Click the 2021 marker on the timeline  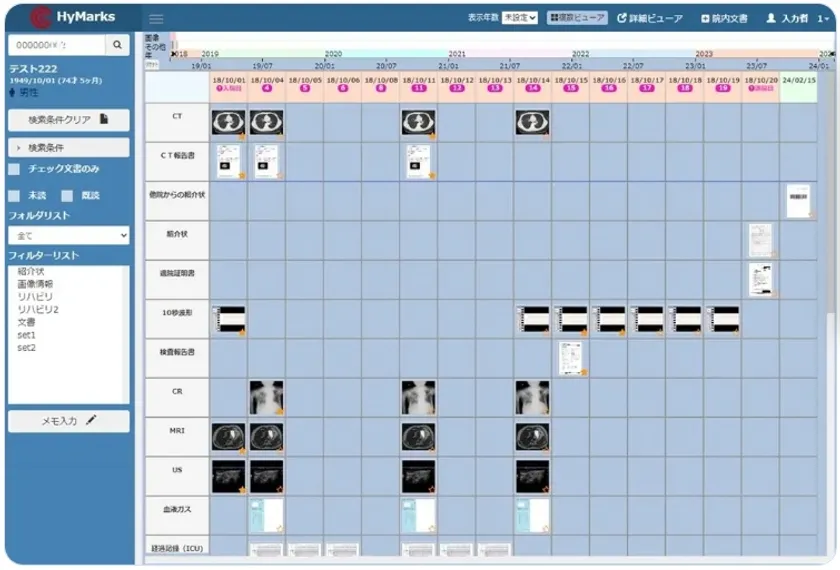pos(456,54)
